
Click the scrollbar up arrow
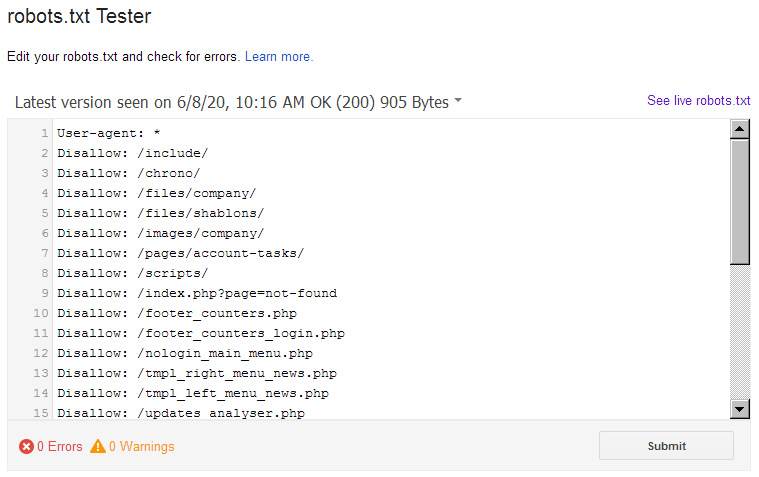tap(740, 129)
